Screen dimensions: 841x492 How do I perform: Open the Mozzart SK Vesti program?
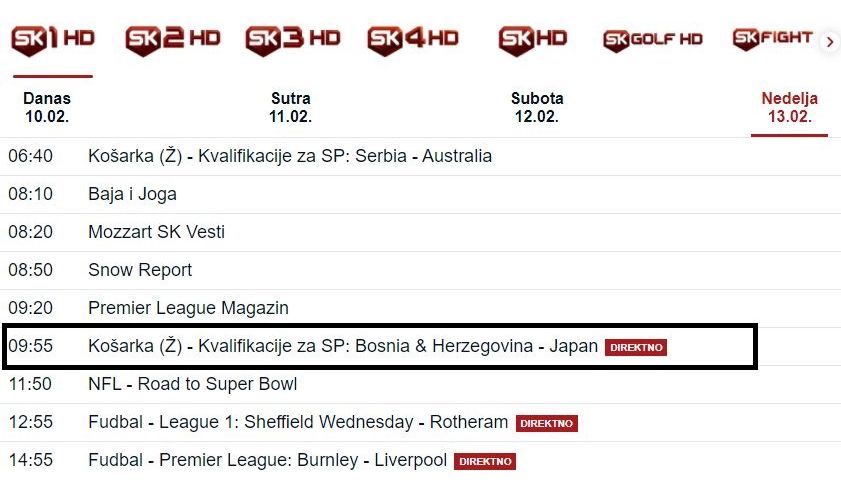pos(156,232)
